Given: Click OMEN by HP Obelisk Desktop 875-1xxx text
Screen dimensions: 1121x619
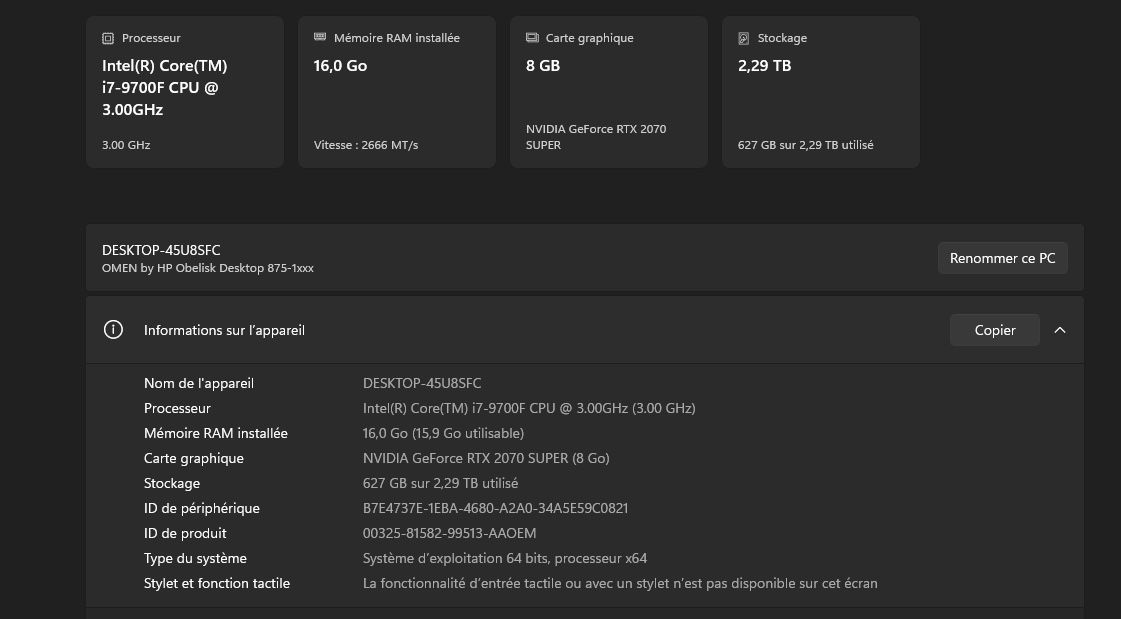Looking at the screenshot, I should point(207,268).
